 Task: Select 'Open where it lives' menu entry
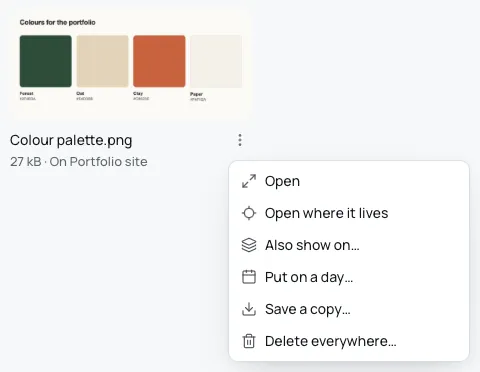coord(349,213)
